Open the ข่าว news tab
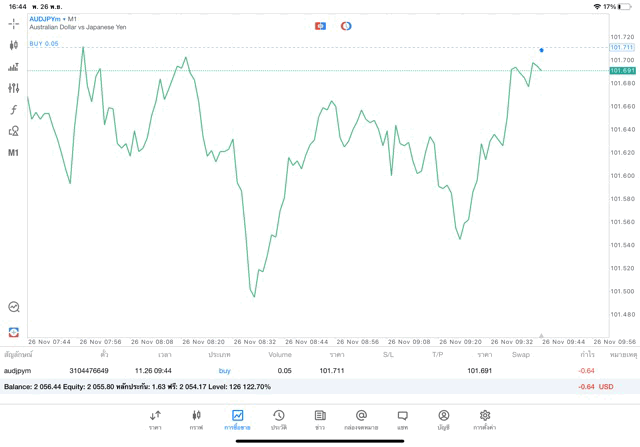This screenshot has height=447, width=640. pyautogui.click(x=320, y=419)
